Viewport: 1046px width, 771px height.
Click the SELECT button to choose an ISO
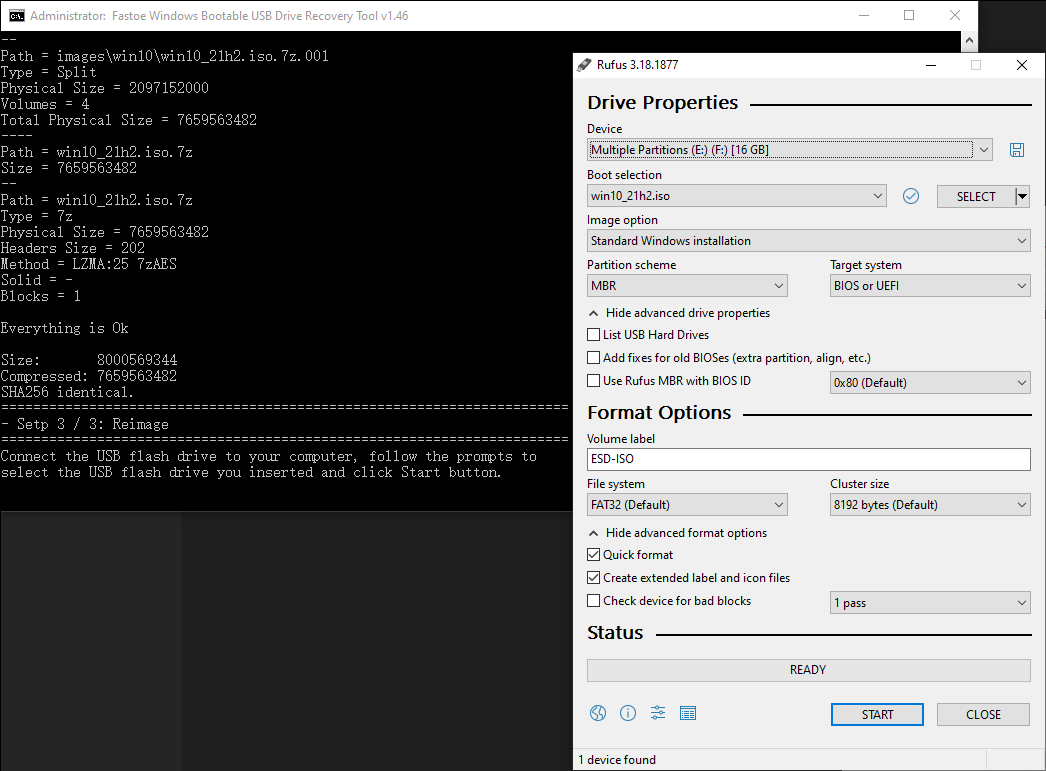(976, 196)
